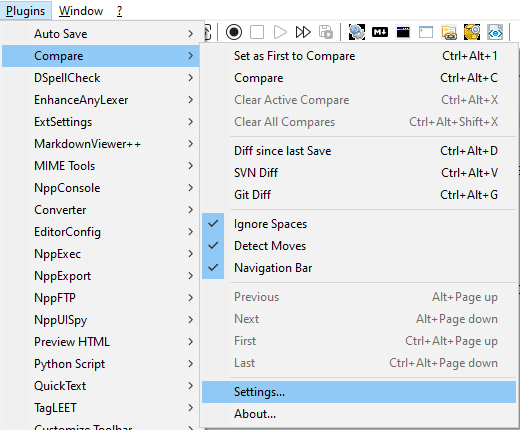Viewport: 520px width, 430px height.
Task: Click the Previous difference entry
Action: [359, 297]
